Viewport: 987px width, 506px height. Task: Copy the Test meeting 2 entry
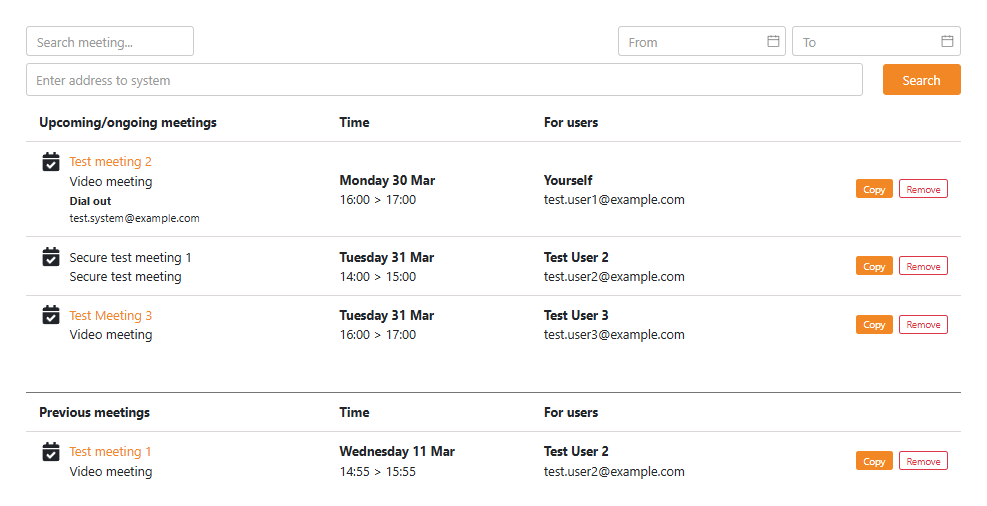coord(874,189)
